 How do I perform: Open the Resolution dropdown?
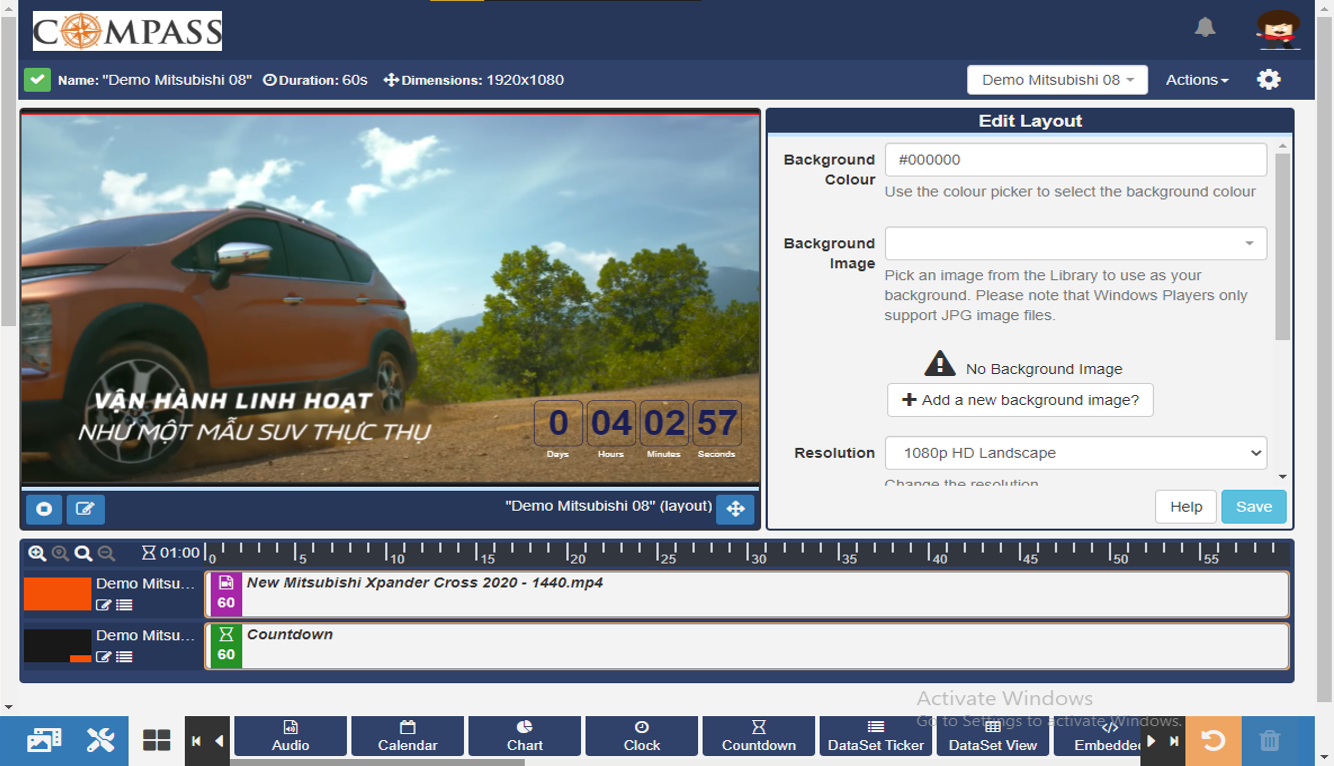click(x=1075, y=453)
